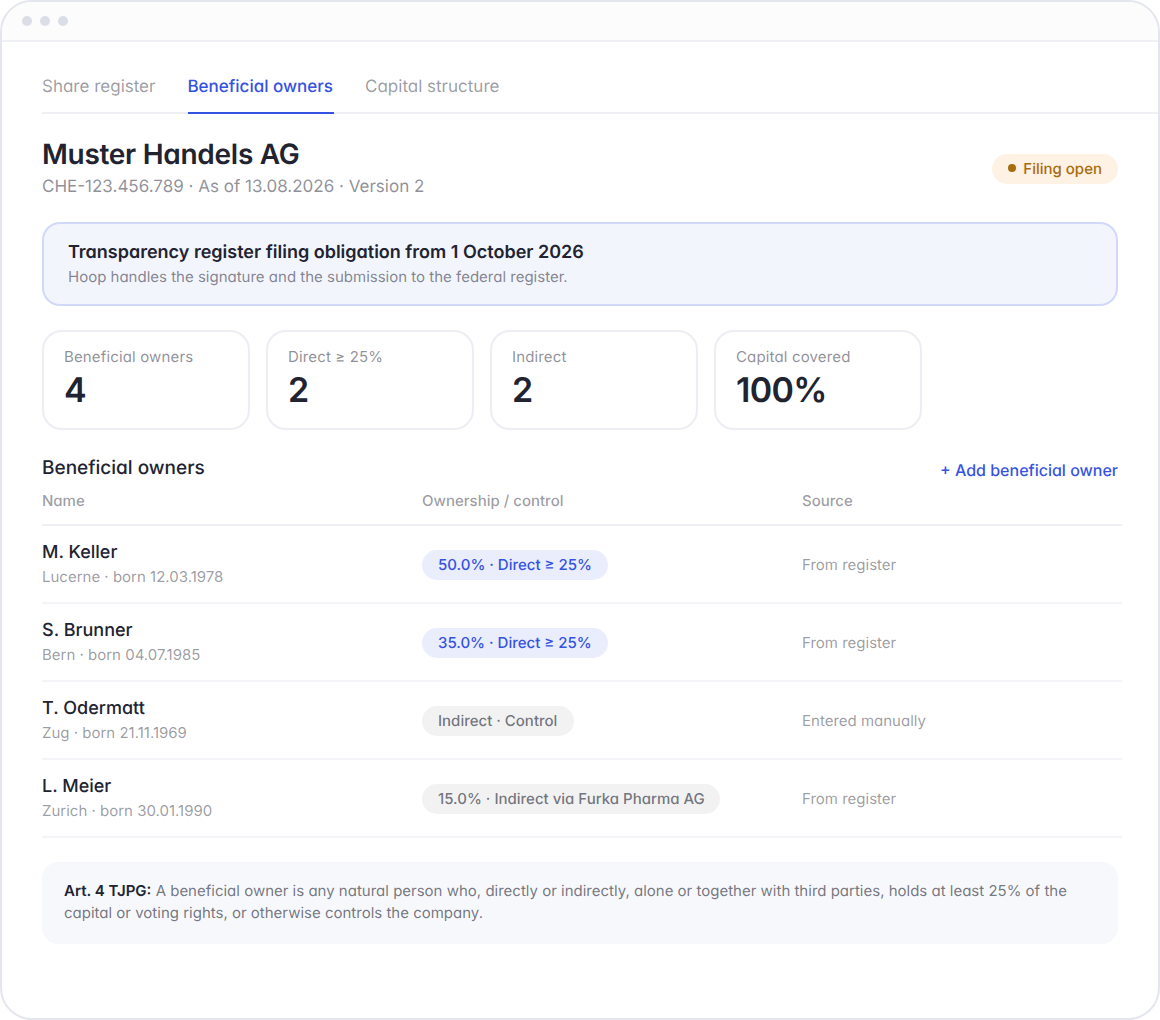Select the Beneficial owners tab
The image size is (1160, 1020).
click(x=260, y=87)
